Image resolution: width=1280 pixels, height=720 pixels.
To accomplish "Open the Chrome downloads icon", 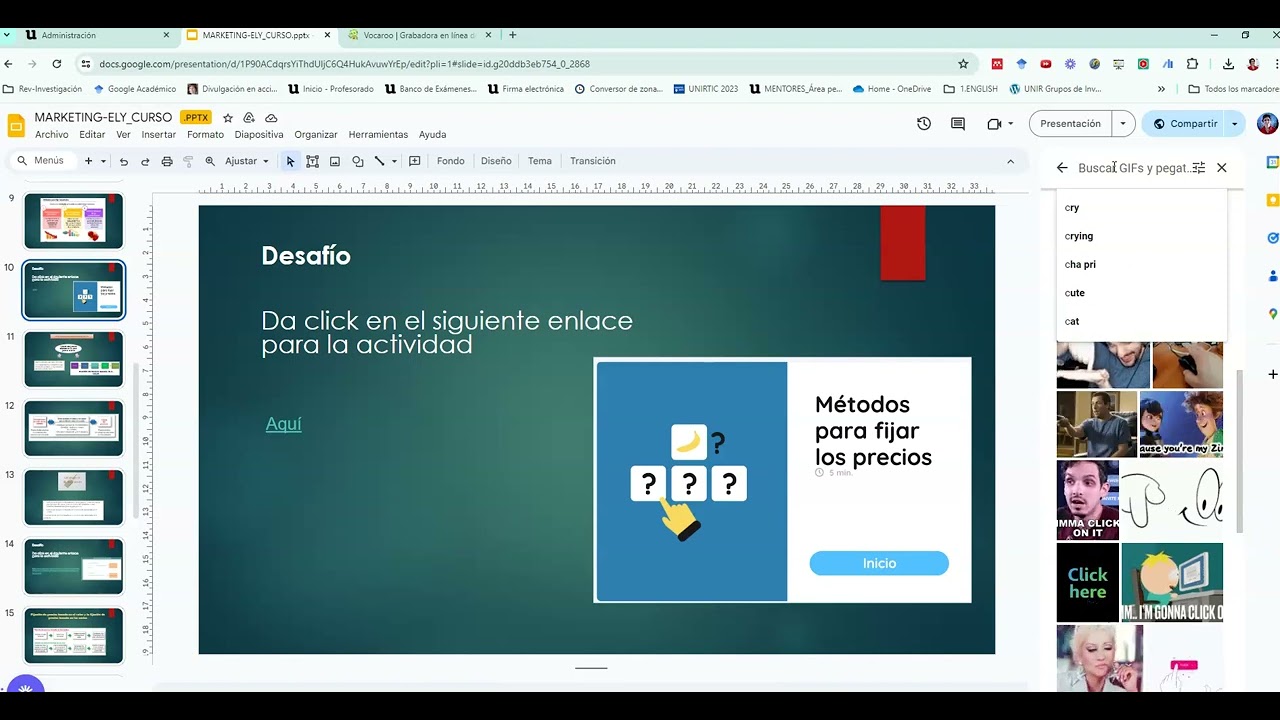I will 1228,64.
